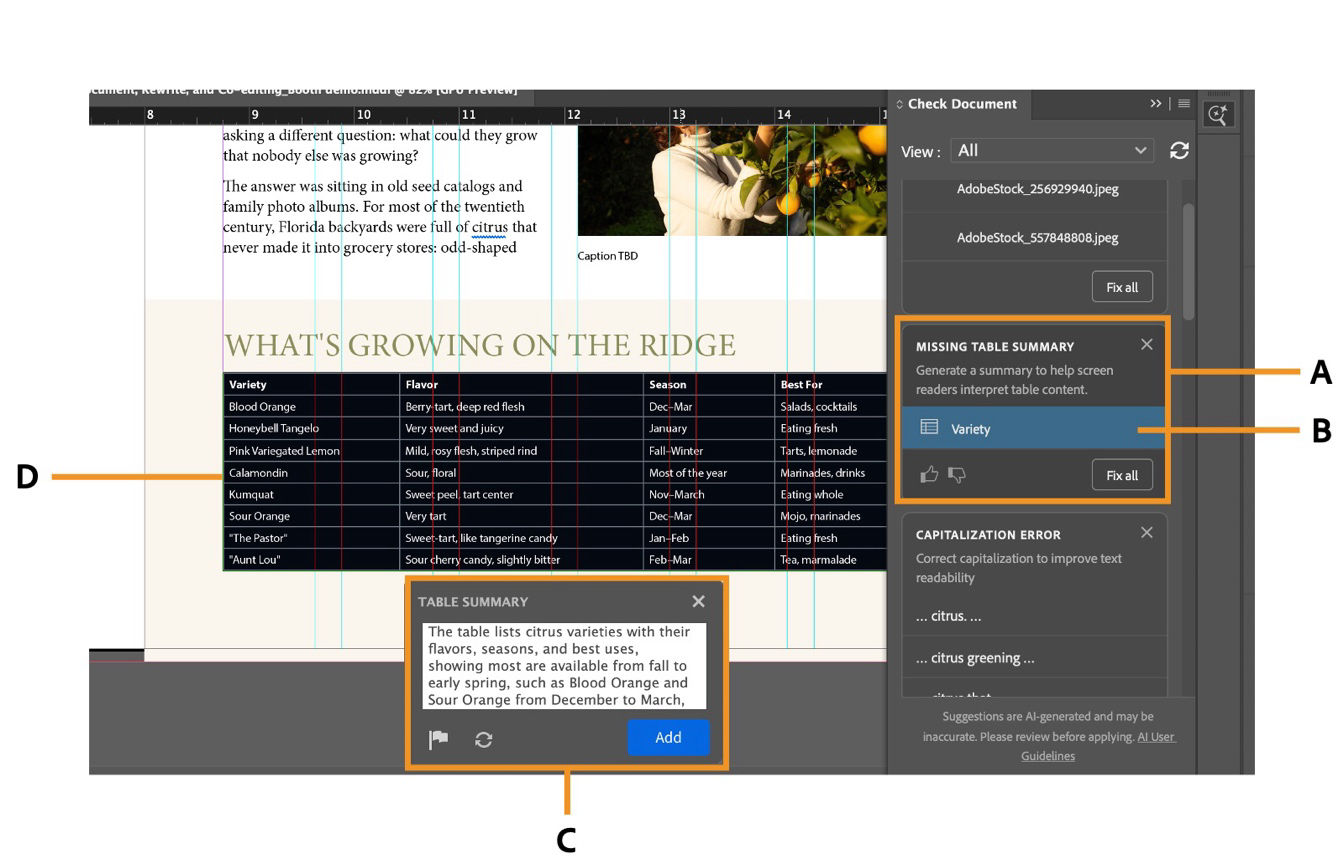This screenshot has width=1344, height=864.
Task: Open the AI User Guidelines link
Action: point(1098,746)
